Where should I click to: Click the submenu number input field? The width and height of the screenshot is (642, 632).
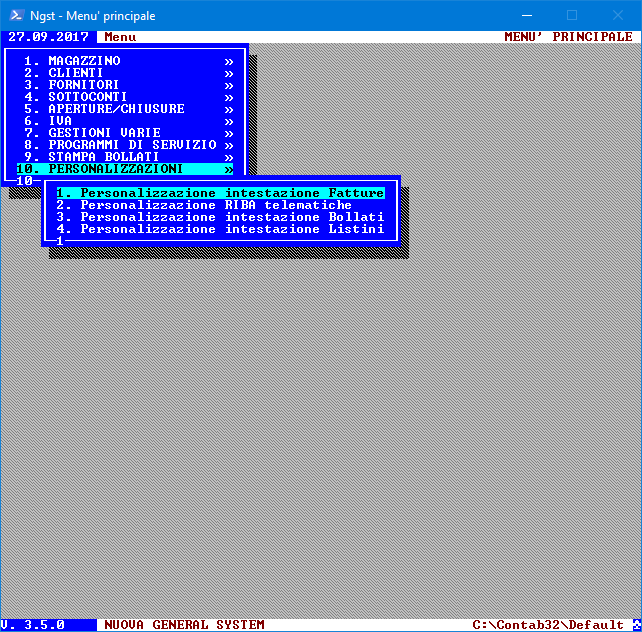[x=60, y=241]
